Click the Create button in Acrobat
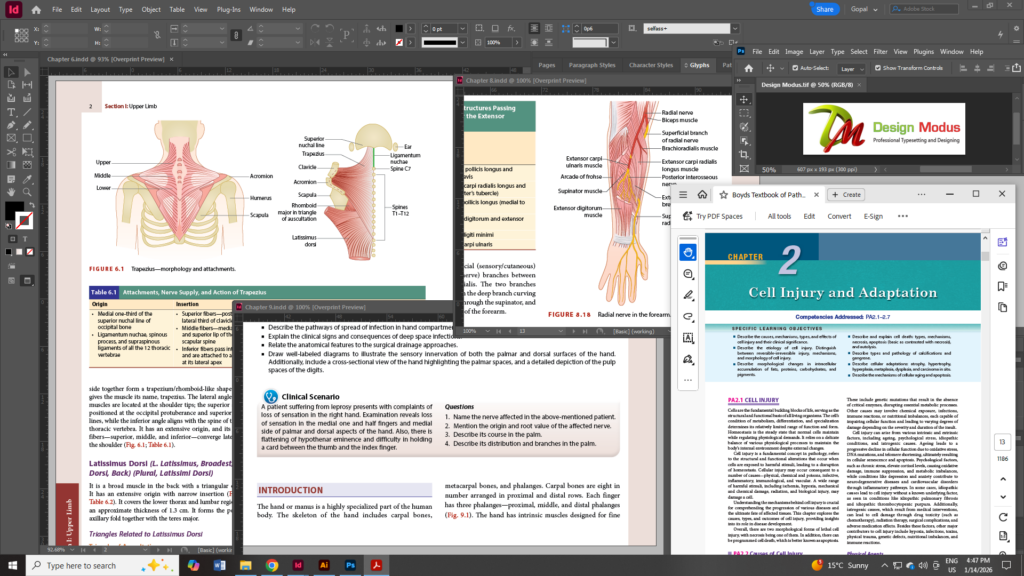 click(846, 195)
